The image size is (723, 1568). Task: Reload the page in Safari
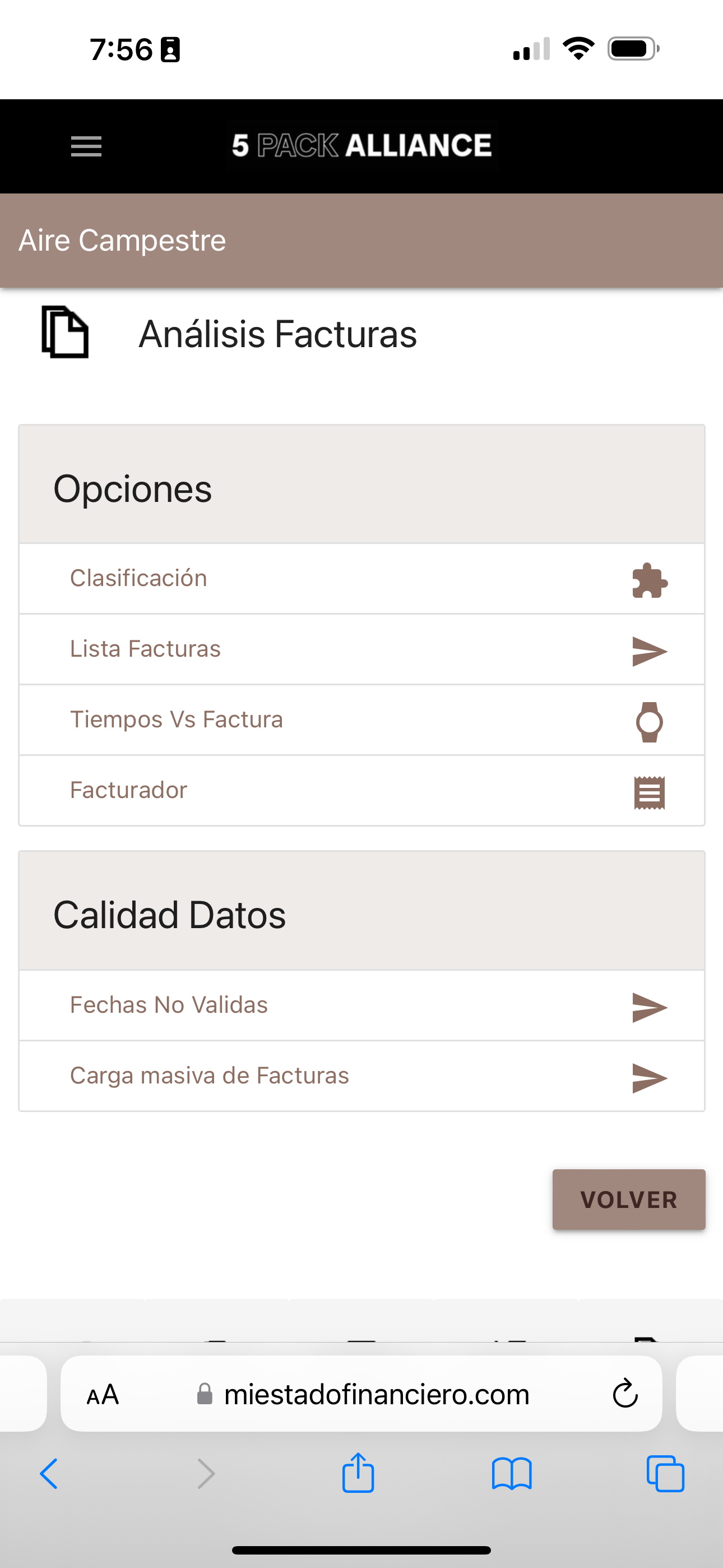coord(624,1393)
